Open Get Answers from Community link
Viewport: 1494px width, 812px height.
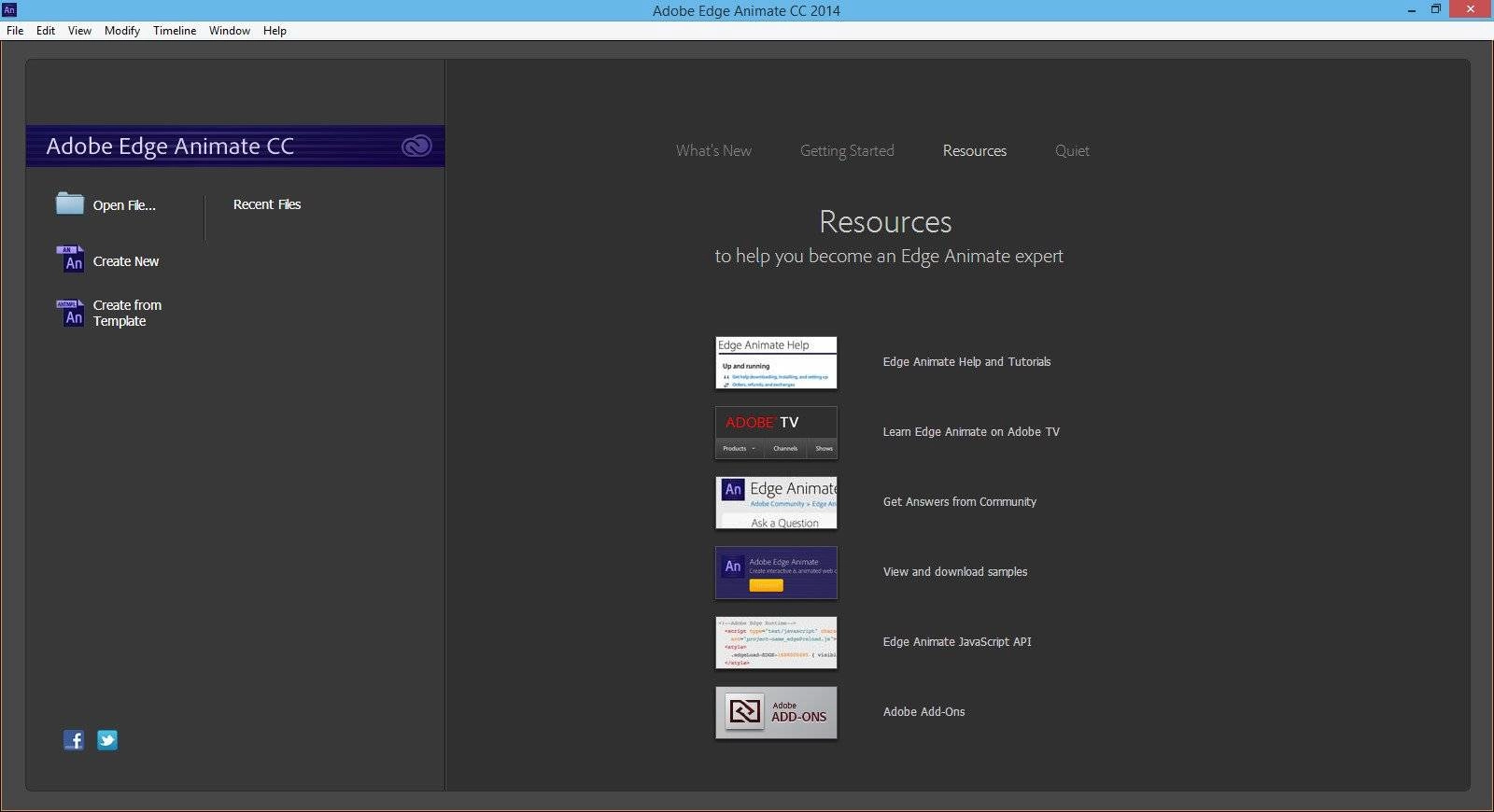click(960, 502)
